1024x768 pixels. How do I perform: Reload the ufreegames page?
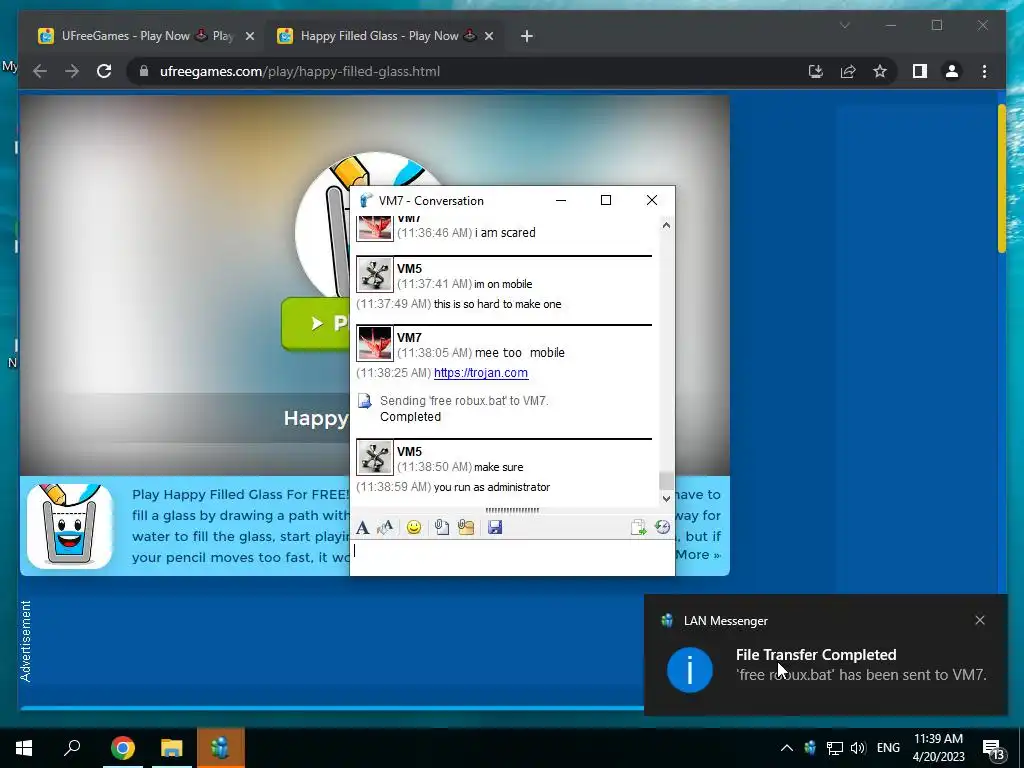(x=104, y=71)
